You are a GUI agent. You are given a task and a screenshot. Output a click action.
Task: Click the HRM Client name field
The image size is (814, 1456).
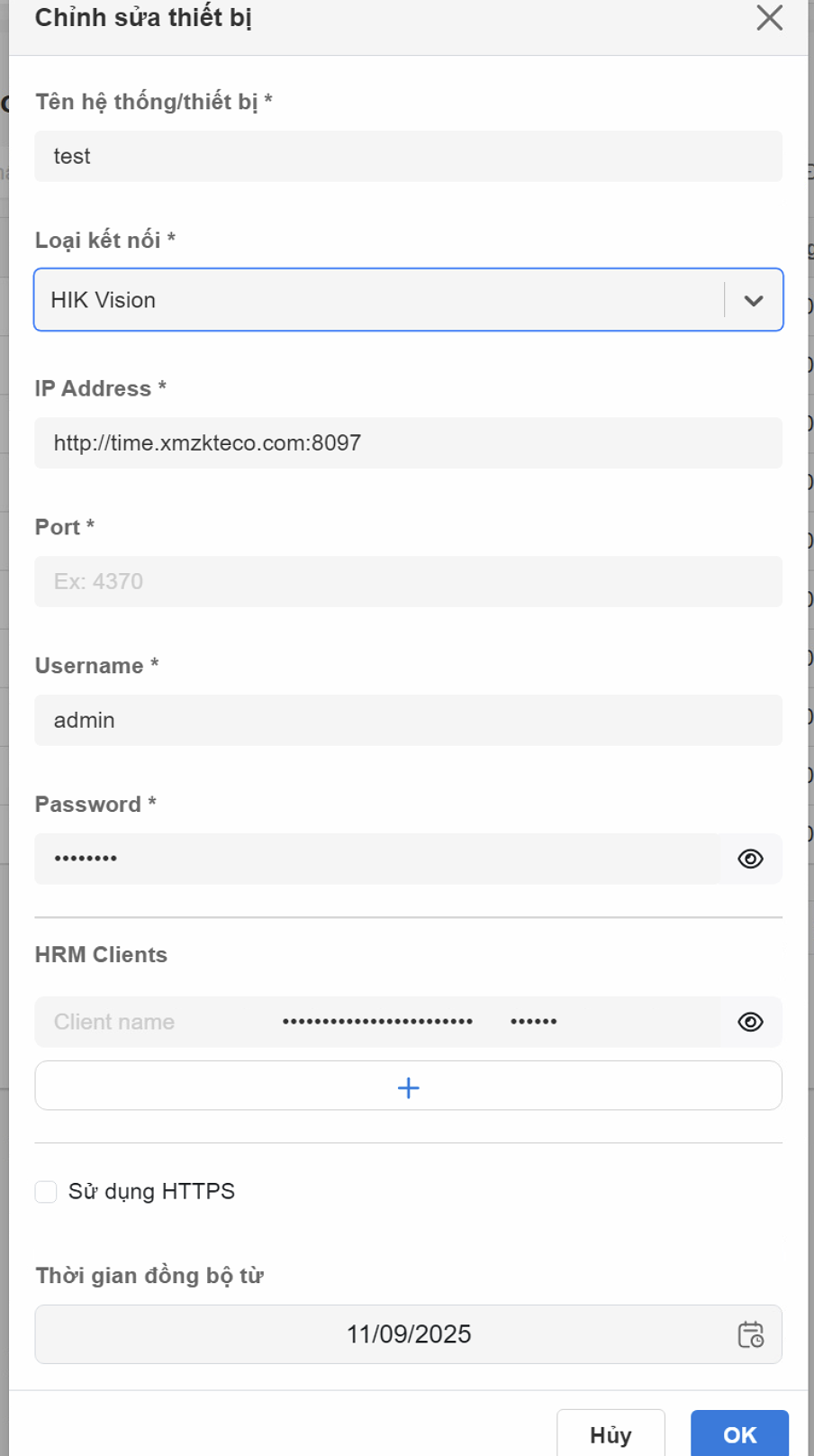click(x=153, y=1022)
